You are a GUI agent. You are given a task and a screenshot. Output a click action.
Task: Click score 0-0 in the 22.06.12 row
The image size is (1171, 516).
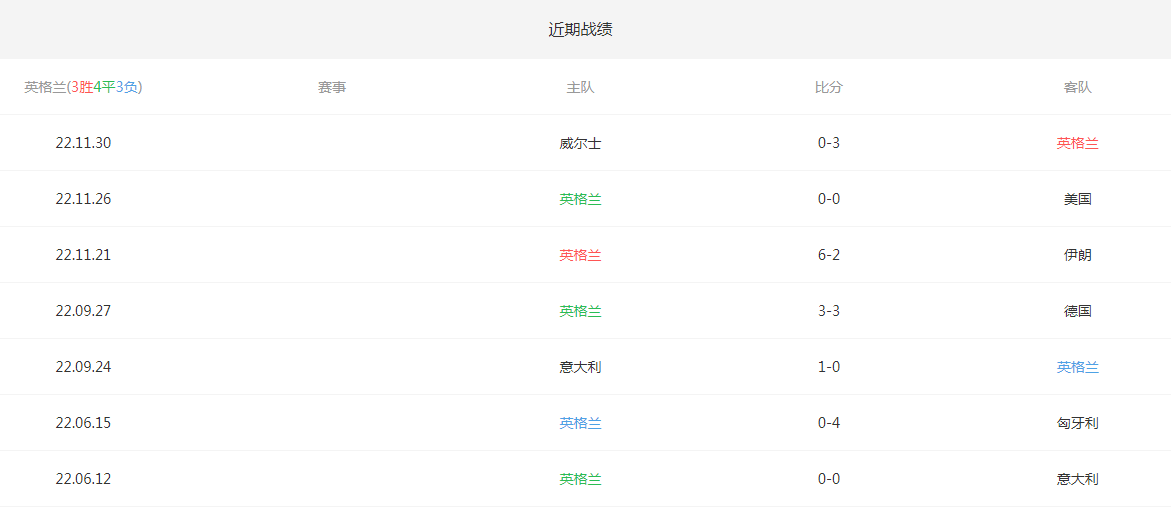click(829, 479)
